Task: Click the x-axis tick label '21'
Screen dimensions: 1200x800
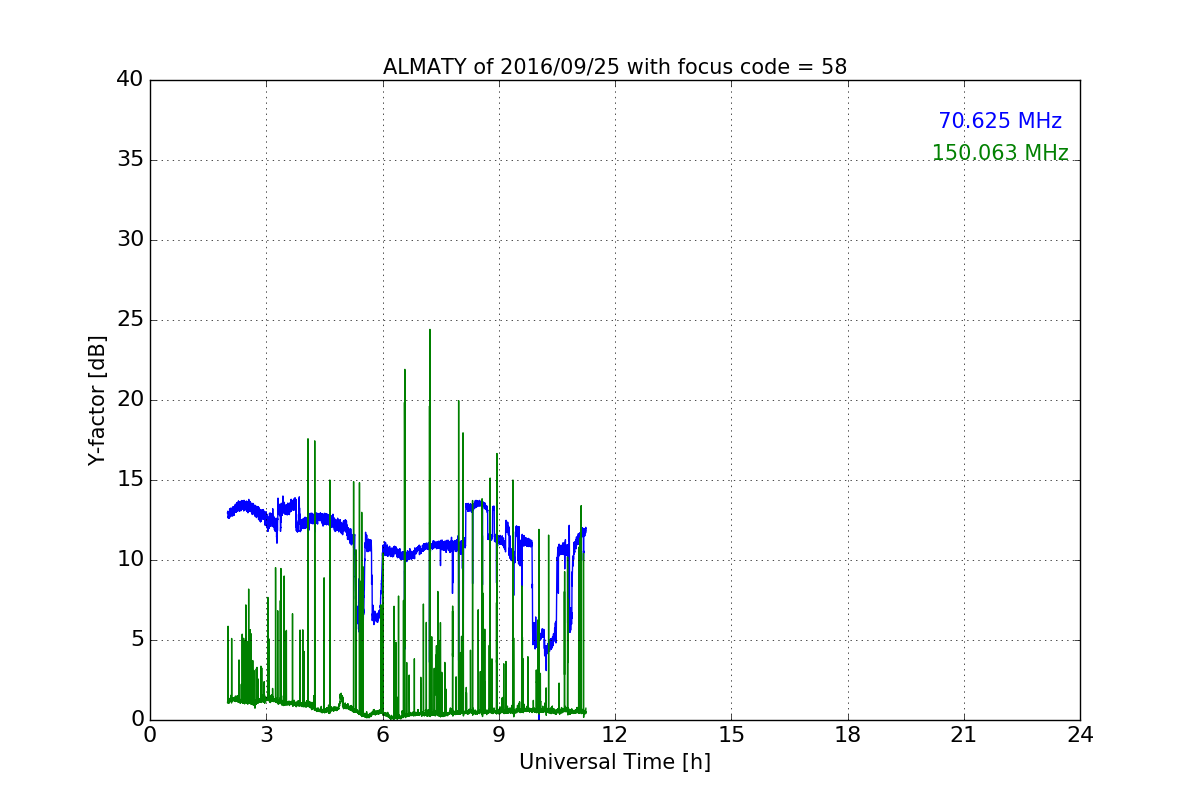Action: pos(964,734)
